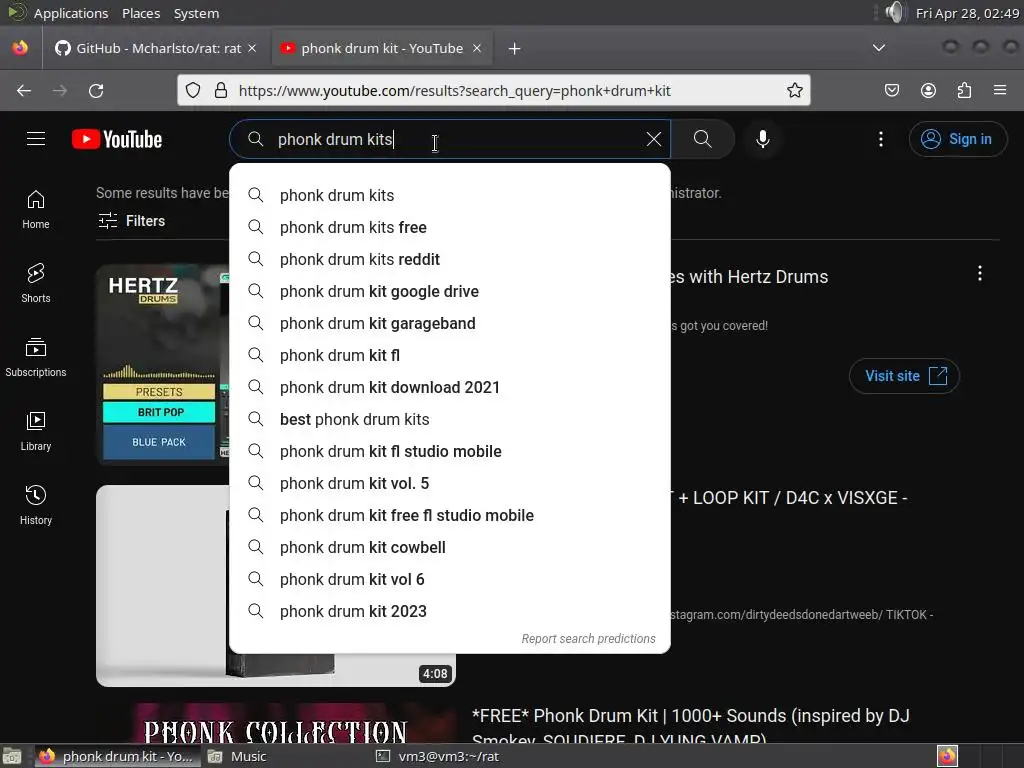Choose suggestion 'phonk drum kit 2023'
The image size is (1024, 768).
coord(450,611)
